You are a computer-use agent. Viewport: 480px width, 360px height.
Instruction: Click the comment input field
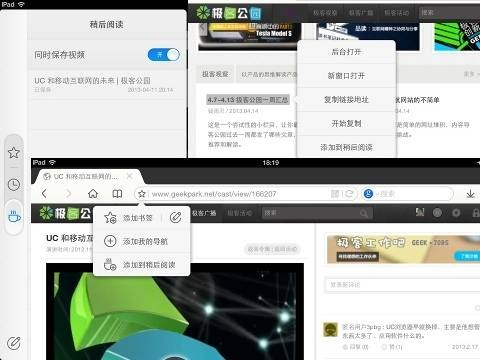[403, 285]
